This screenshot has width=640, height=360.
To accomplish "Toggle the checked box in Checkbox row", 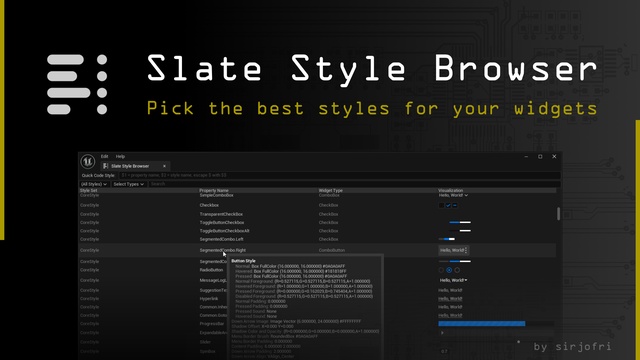I will point(448,205).
